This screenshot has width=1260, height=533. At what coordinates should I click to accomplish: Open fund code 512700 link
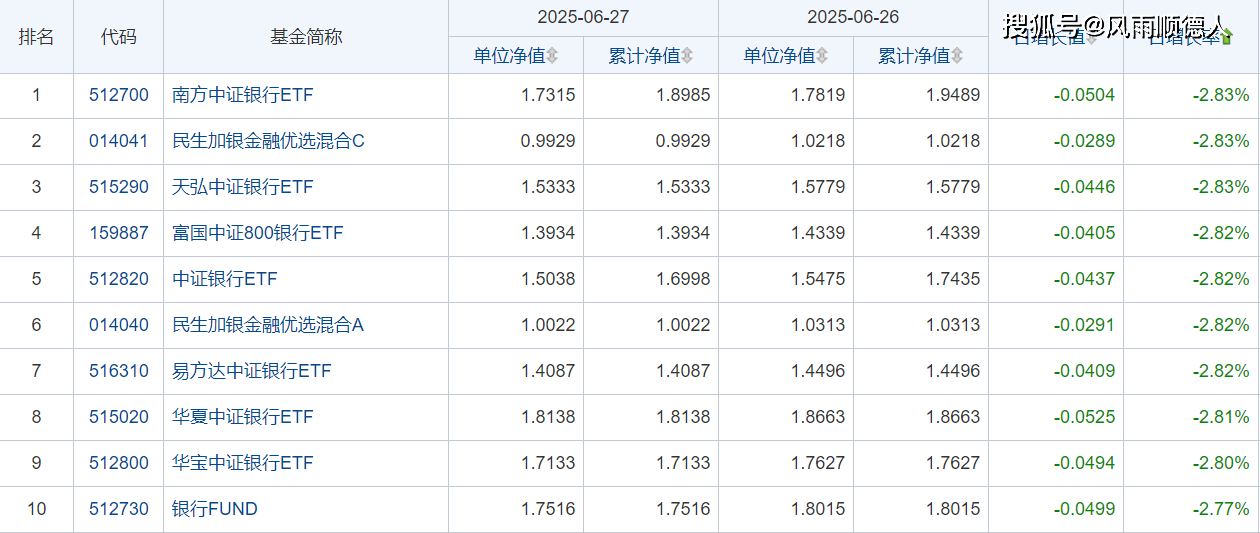click(118, 96)
